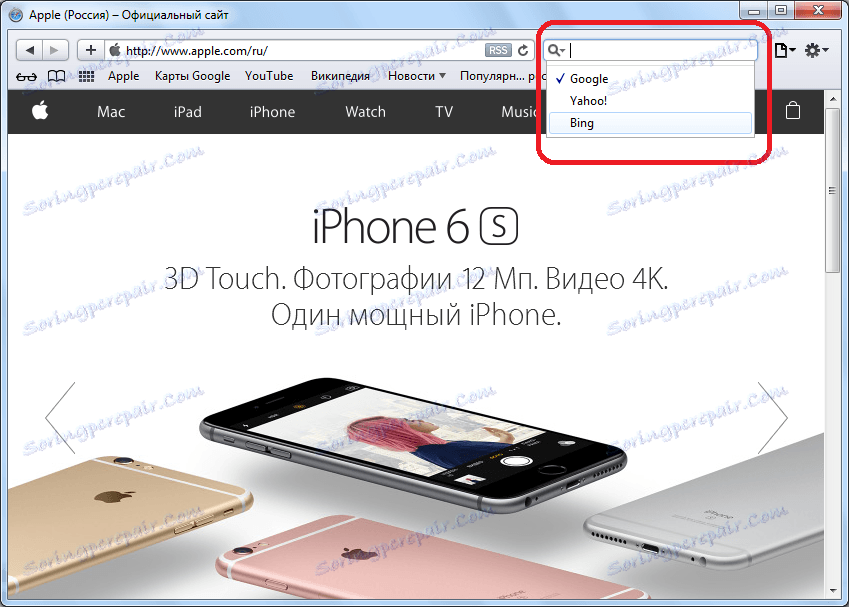Open Top Sites grid icon
Screen dimensions: 849x607
[x=87, y=76]
